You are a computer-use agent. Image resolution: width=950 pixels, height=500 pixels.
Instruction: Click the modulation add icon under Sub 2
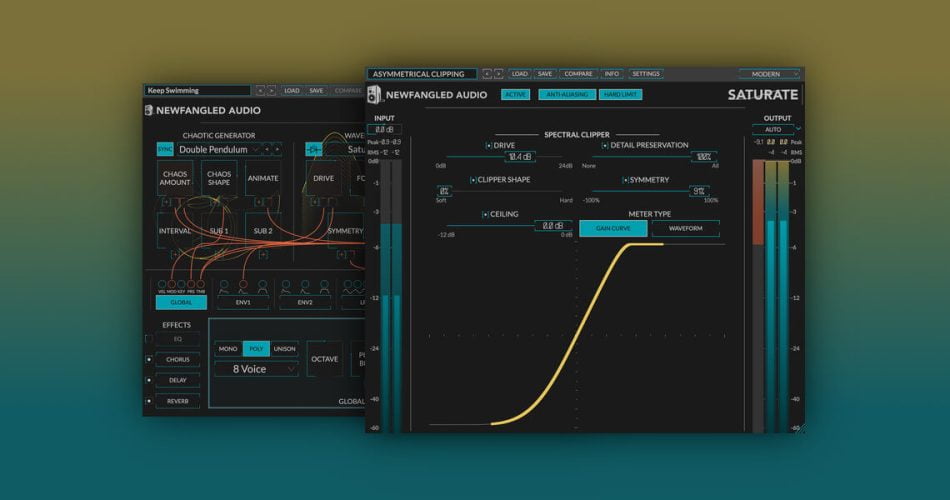click(x=263, y=255)
